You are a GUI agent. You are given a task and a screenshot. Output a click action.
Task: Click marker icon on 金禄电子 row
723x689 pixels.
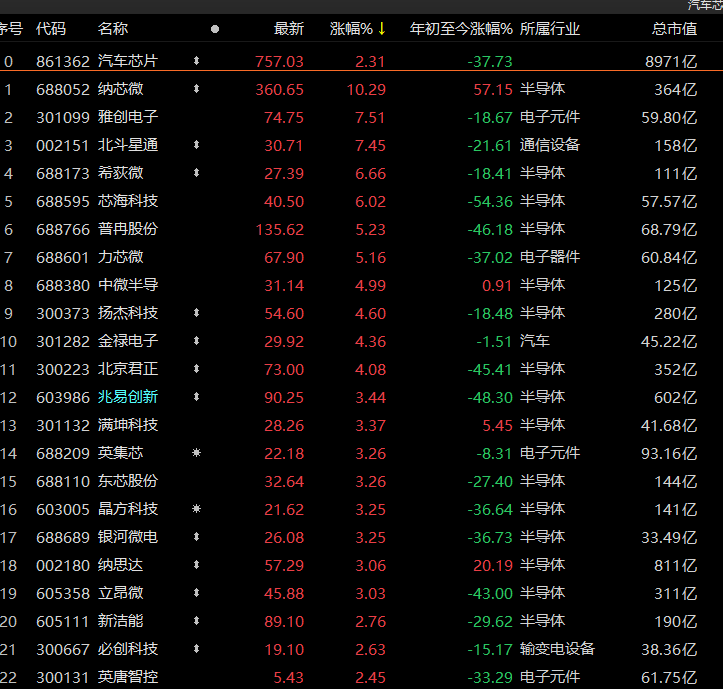tap(196, 341)
